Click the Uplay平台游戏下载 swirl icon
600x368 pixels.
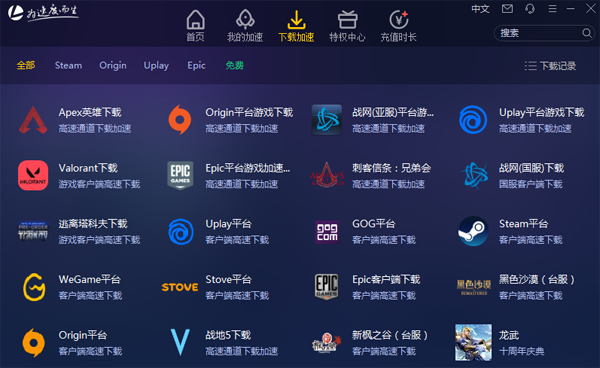(473, 120)
